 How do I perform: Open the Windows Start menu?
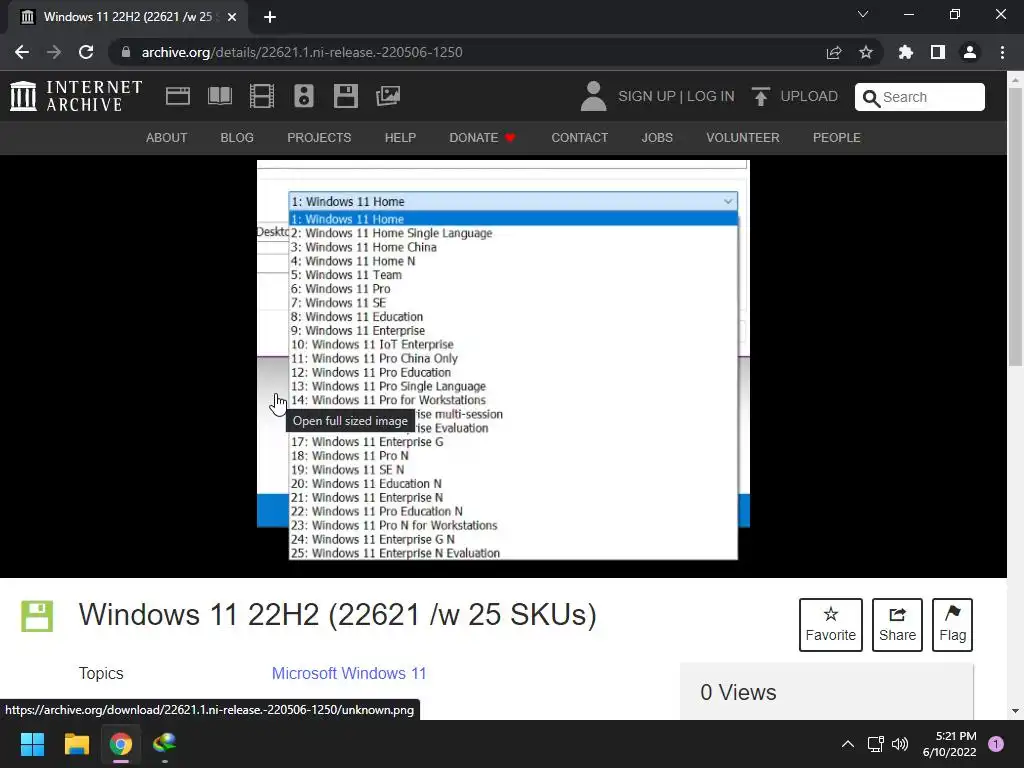(x=32, y=744)
